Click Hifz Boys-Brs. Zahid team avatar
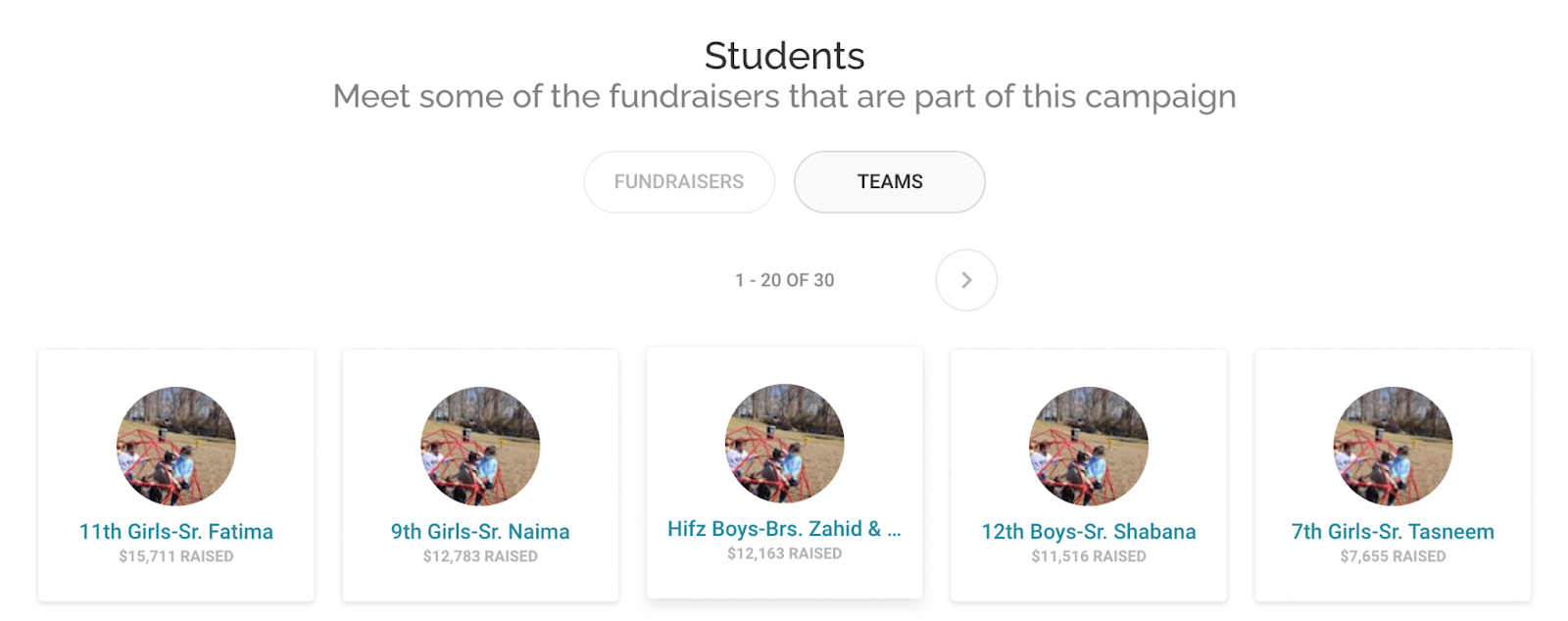This screenshot has height=621, width=1568. pyautogui.click(x=784, y=443)
